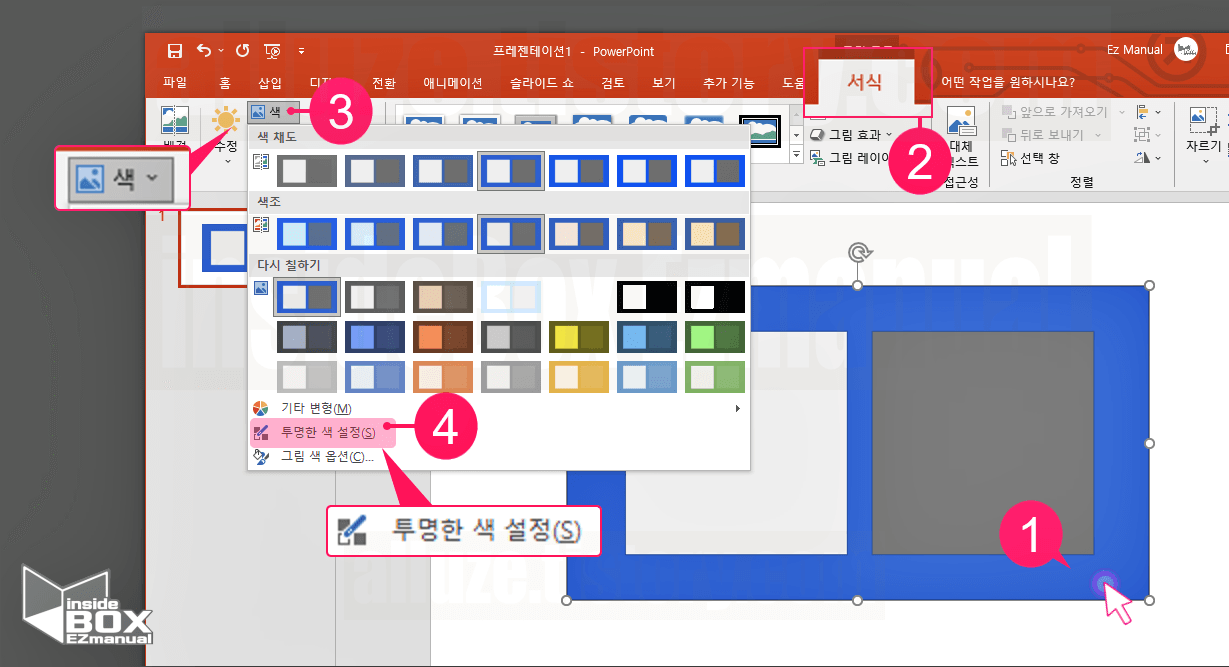This screenshot has width=1229, height=667.
Task: Apply the grayscale recolor swatch
Action: tap(375, 297)
